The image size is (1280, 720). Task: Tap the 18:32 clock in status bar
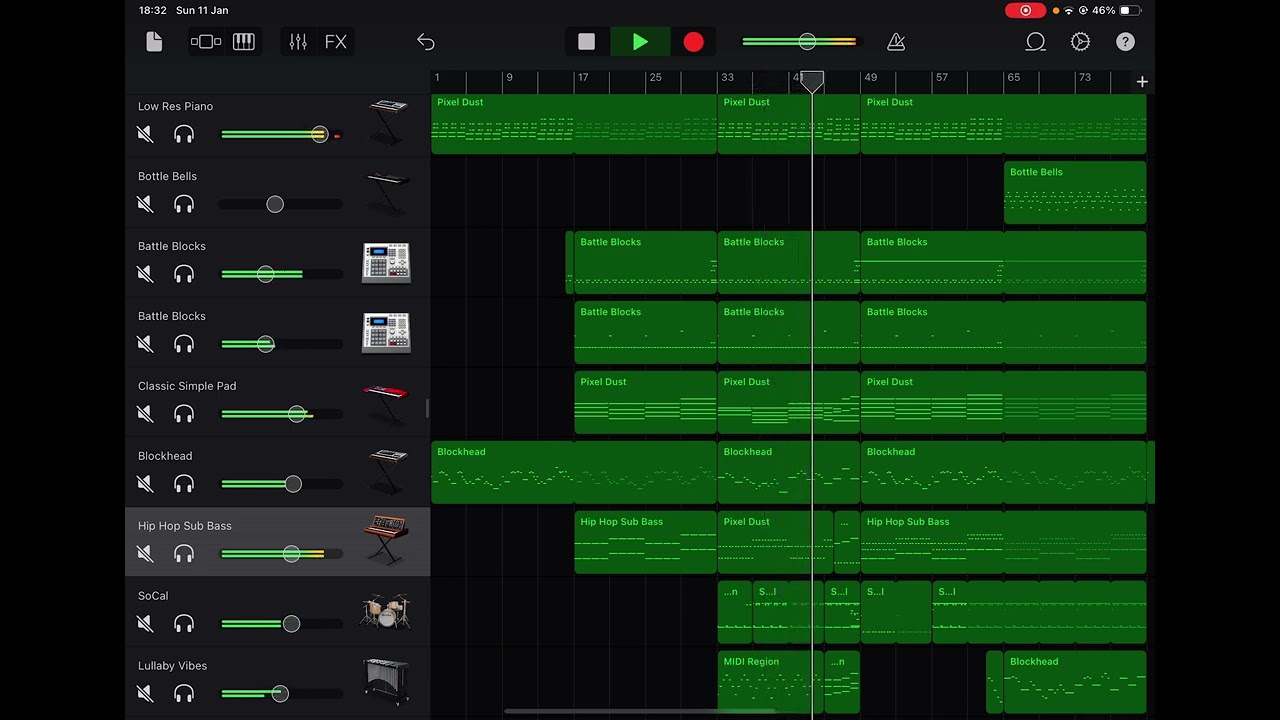point(153,10)
